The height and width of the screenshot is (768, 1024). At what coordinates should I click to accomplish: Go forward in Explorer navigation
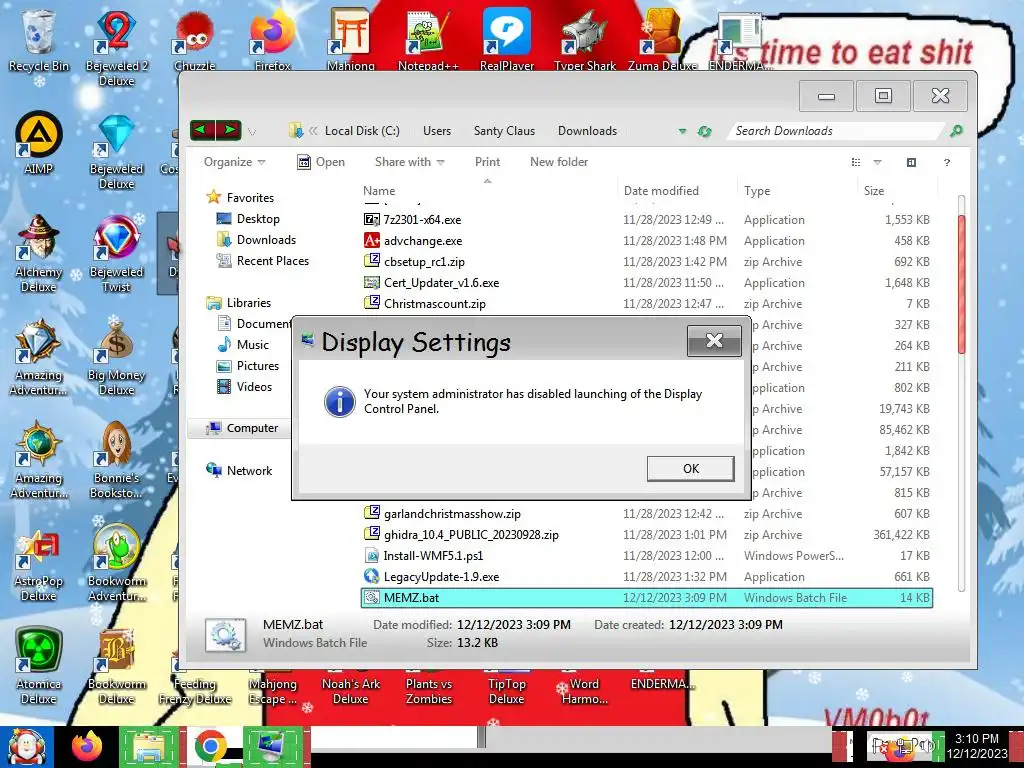click(x=229, y=130)
